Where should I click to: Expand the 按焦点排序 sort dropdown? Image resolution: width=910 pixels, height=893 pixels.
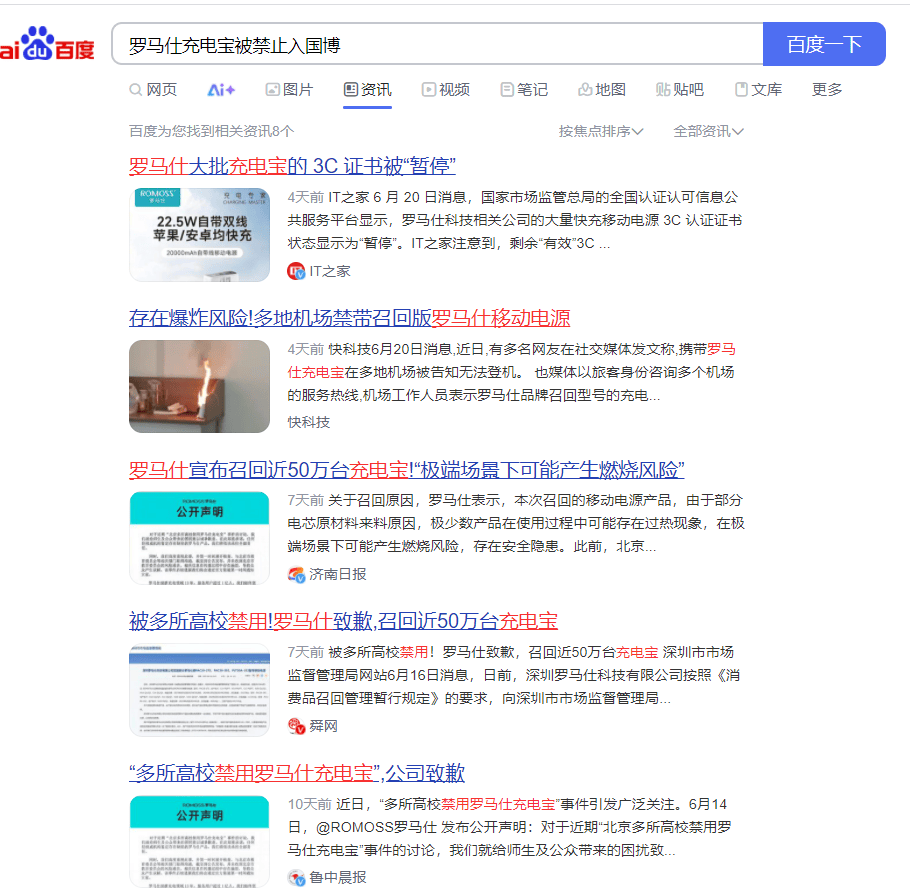point(601,132)
